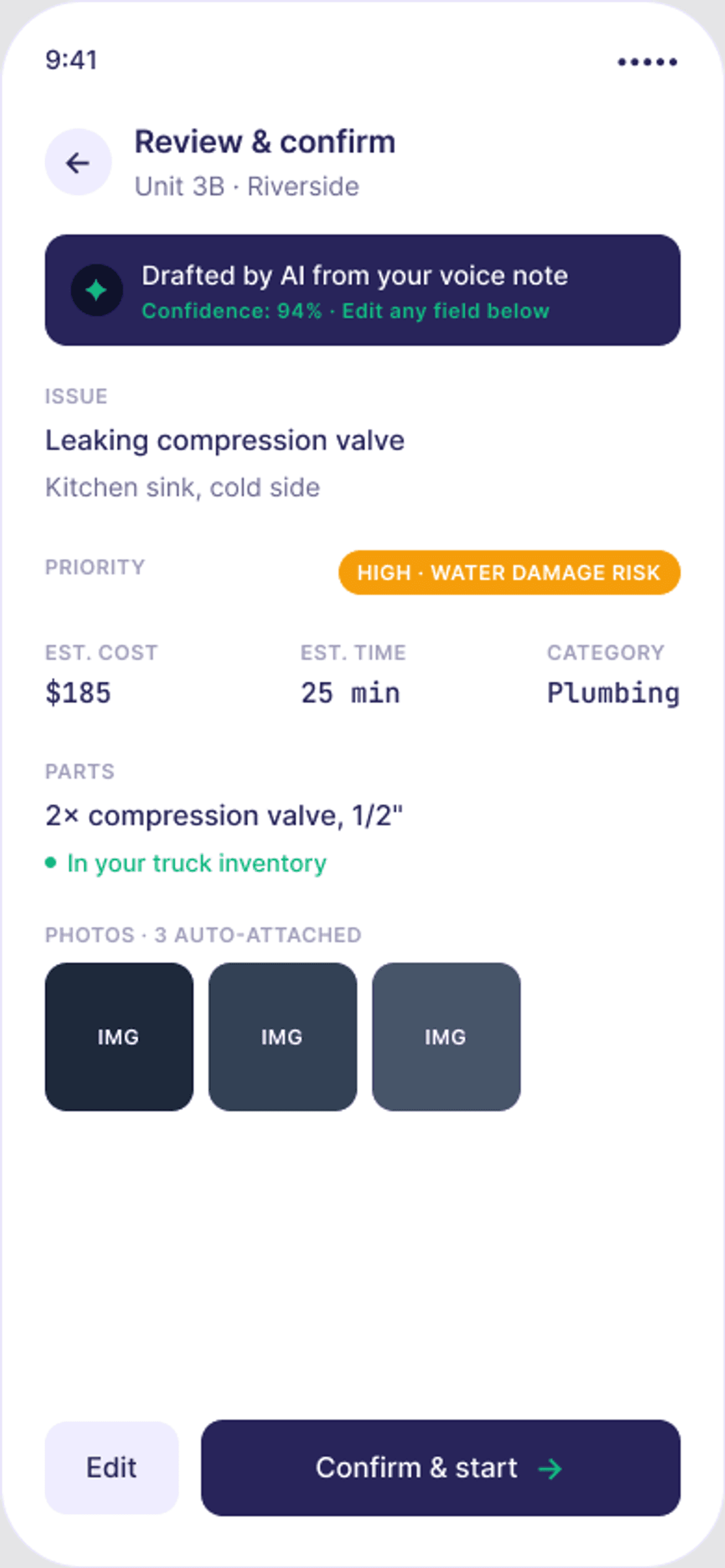This screenshot has width=725, height=1568.
Task: Select the High water damage risk badge
Action: coord(509,572)
